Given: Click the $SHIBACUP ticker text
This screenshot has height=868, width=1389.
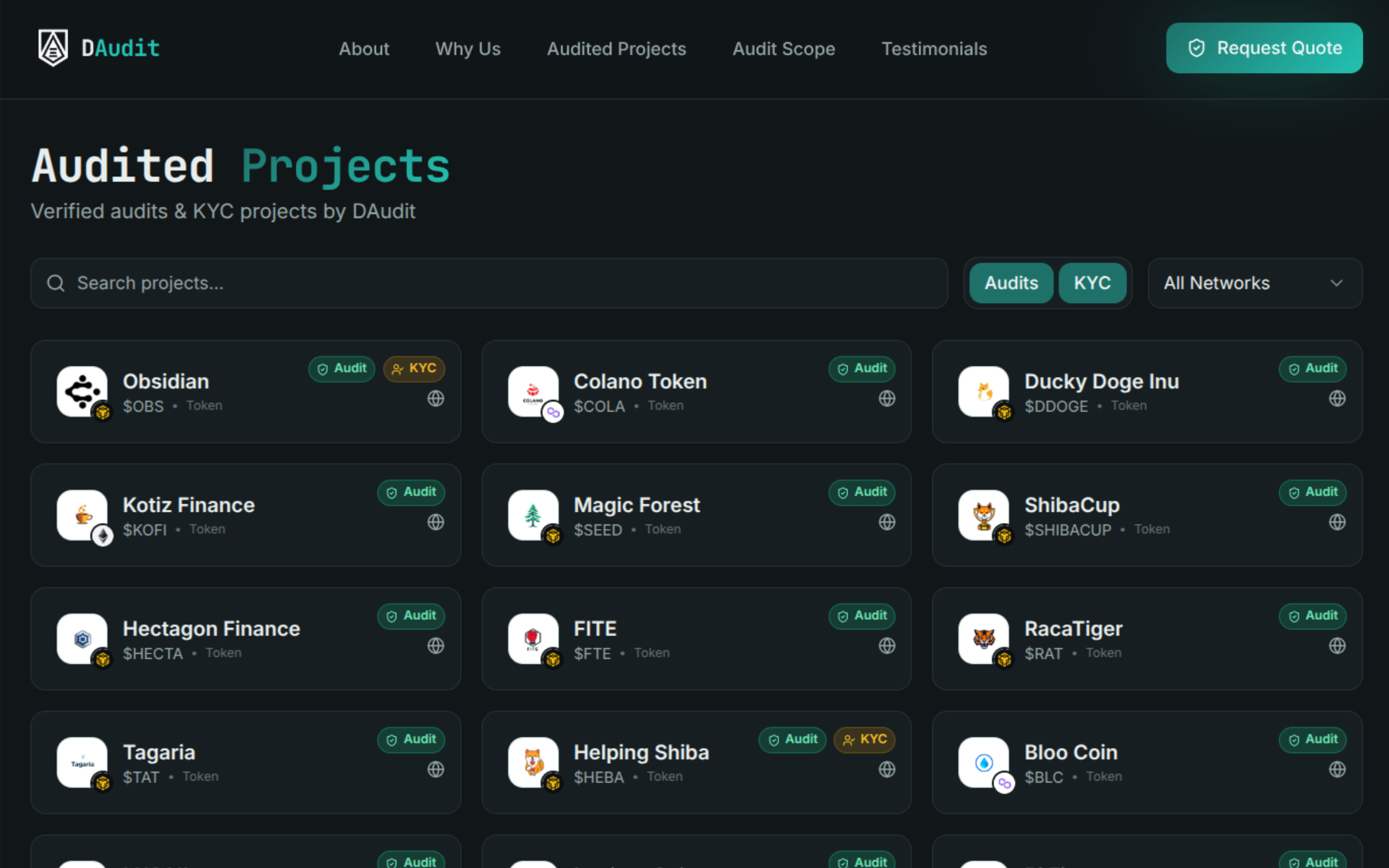Looking at the screenshot, I should [x=1068, y=530].
